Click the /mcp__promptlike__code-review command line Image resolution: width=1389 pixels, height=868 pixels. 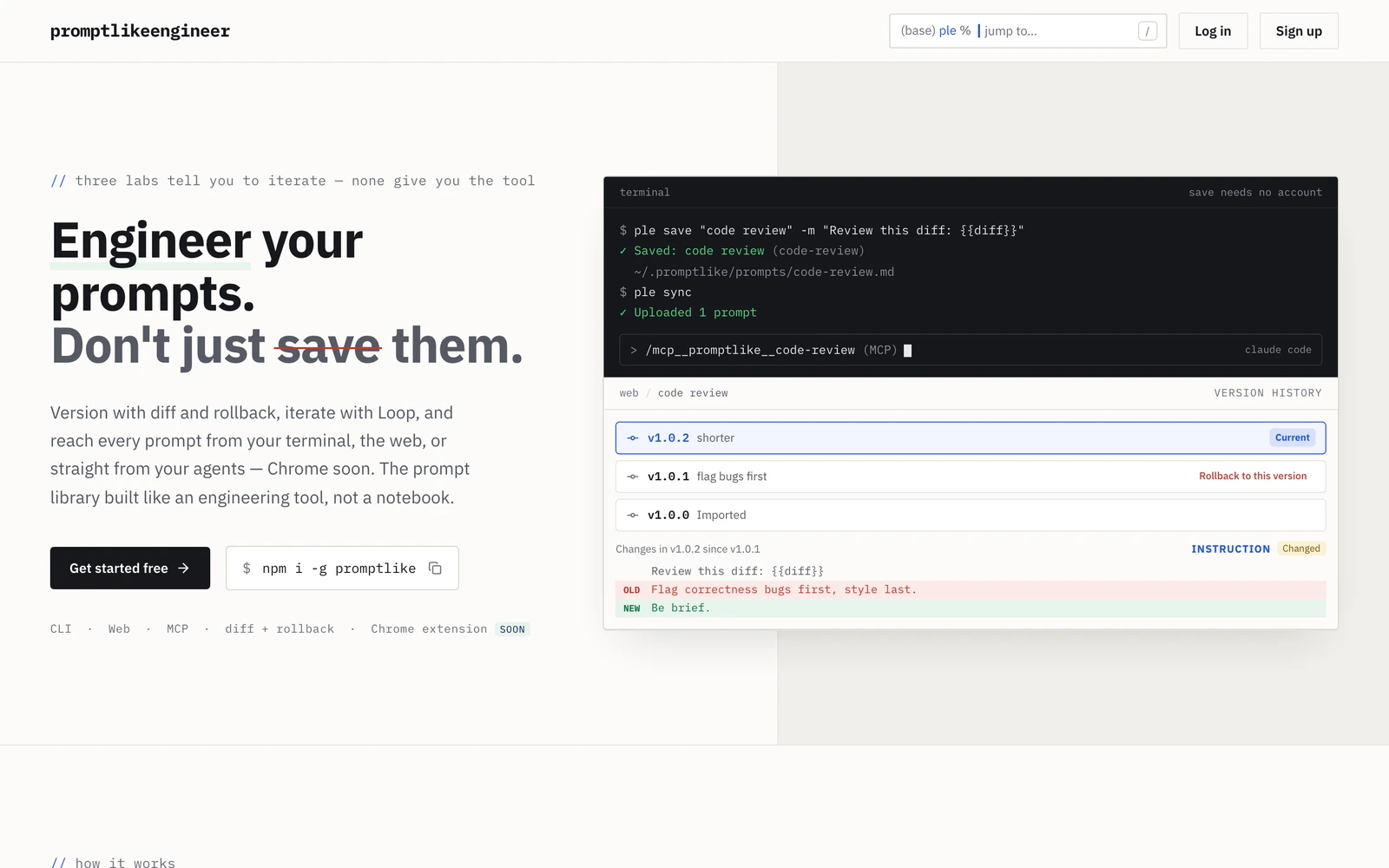pos(971,350)
